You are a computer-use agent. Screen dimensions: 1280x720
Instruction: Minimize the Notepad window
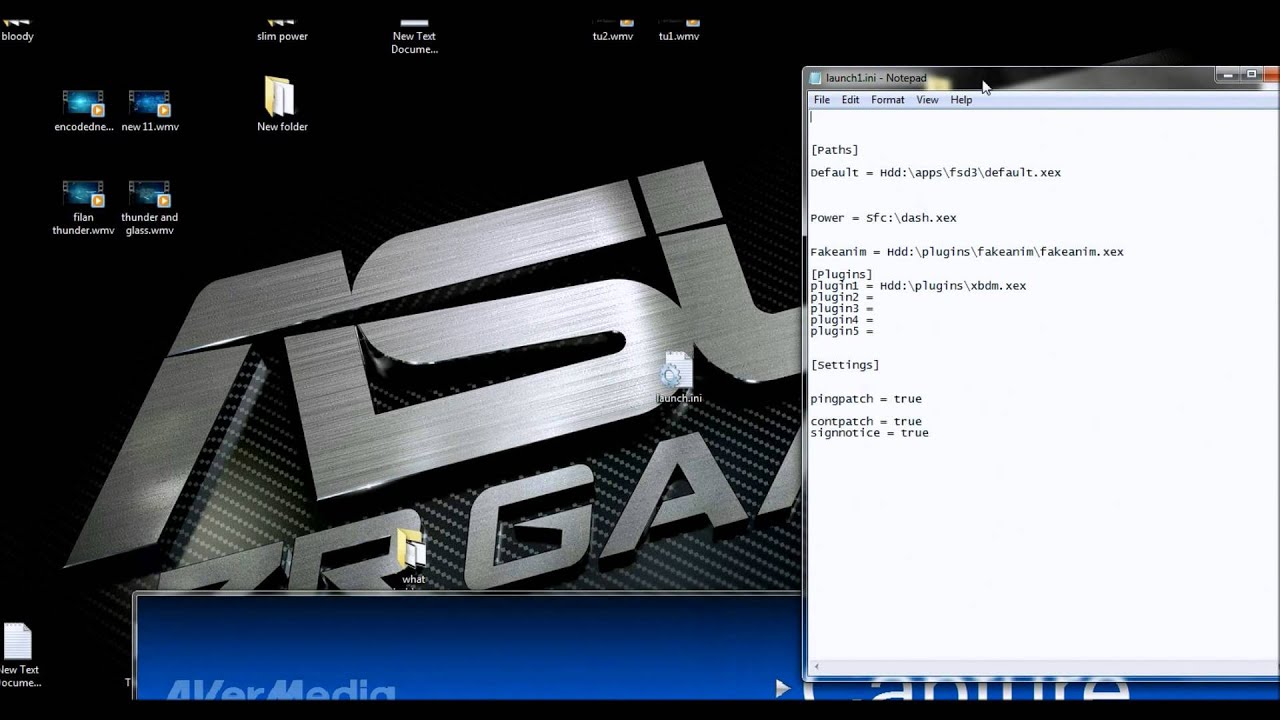[1229, 75]
